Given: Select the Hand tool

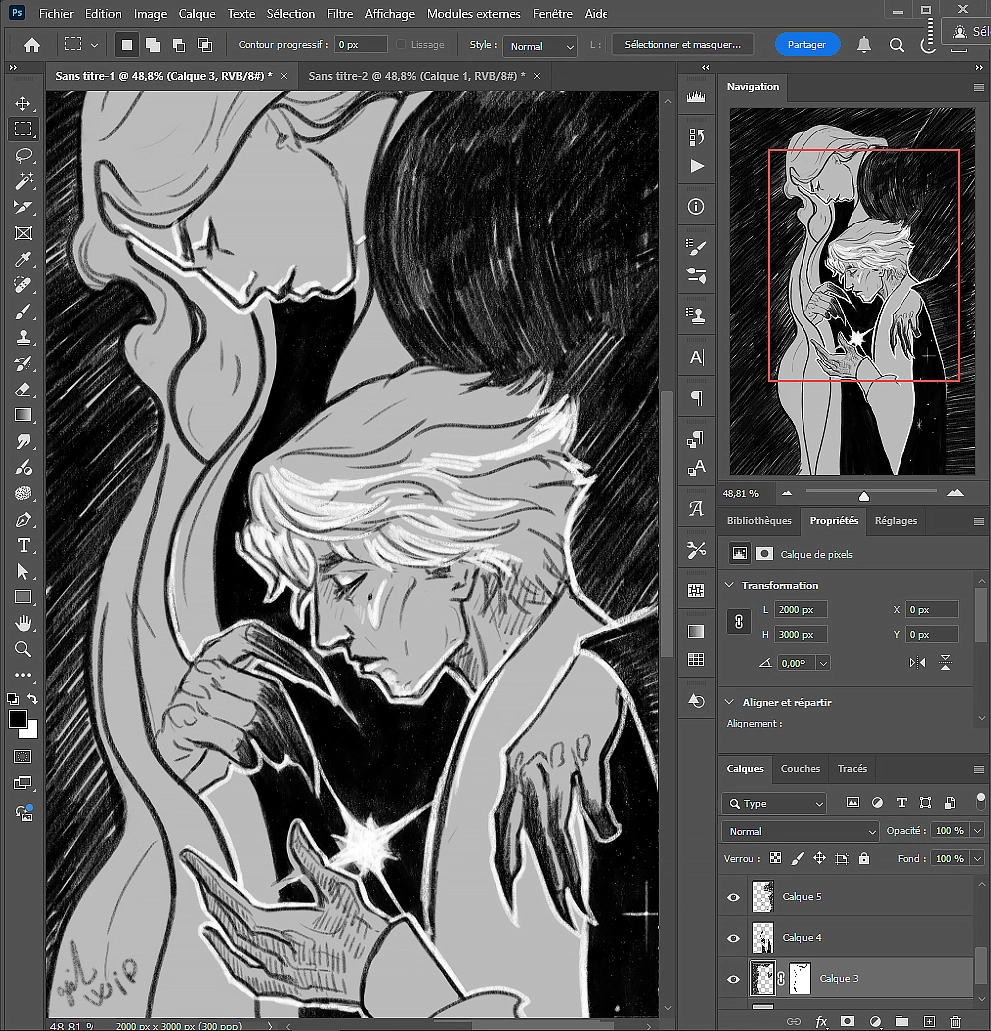Looking at the screenshot, I should 23,623.
